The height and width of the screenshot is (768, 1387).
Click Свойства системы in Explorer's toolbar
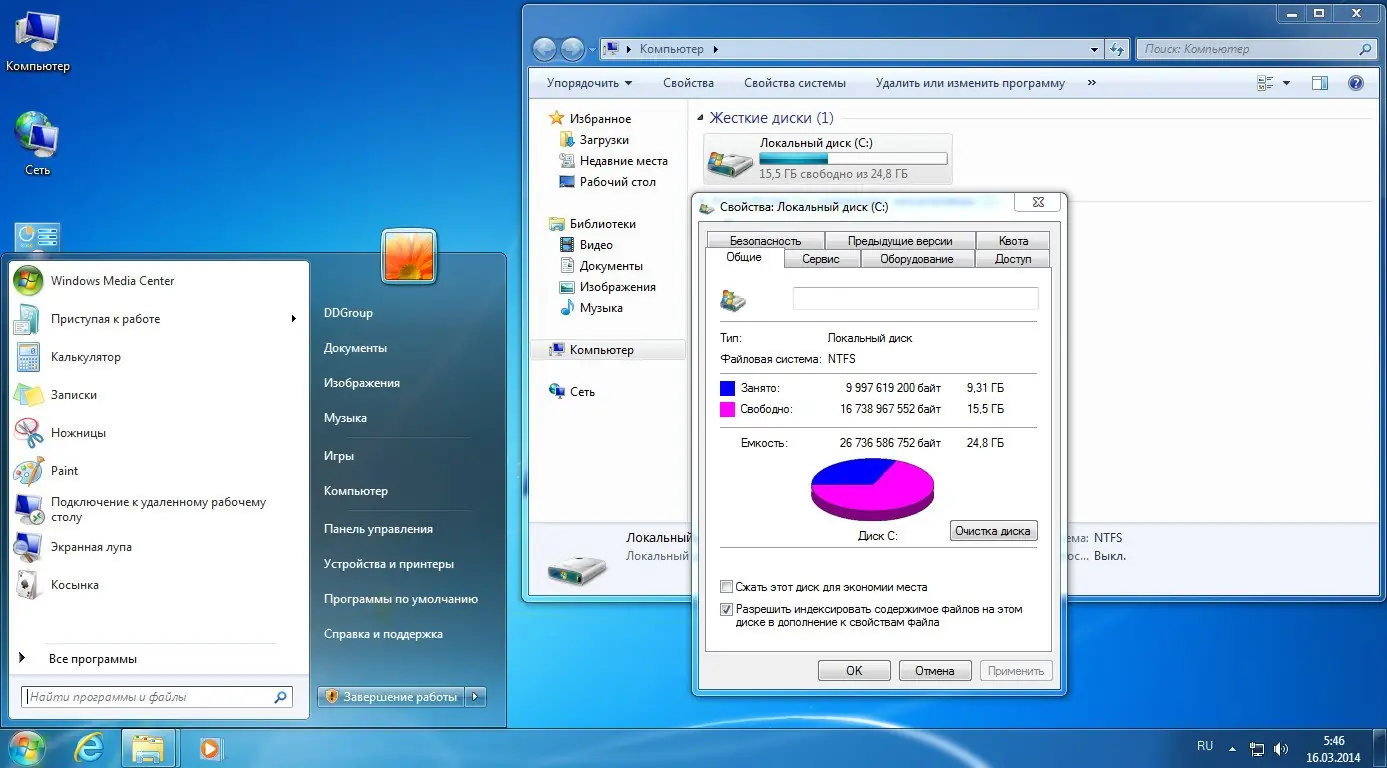click(x=795, y=84)
